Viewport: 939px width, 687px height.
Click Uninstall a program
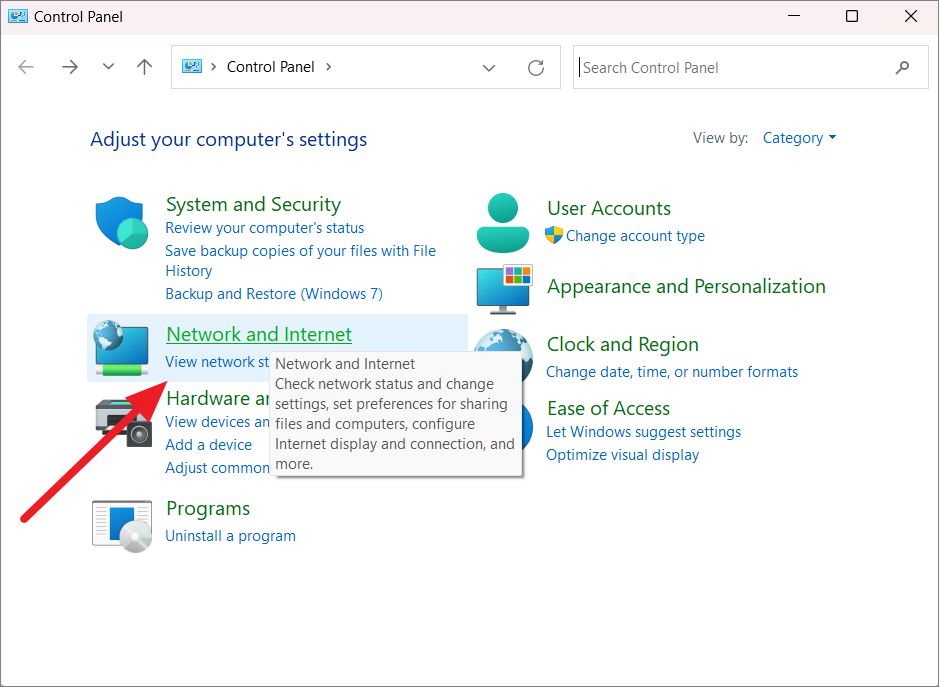(x=231, y=536)
